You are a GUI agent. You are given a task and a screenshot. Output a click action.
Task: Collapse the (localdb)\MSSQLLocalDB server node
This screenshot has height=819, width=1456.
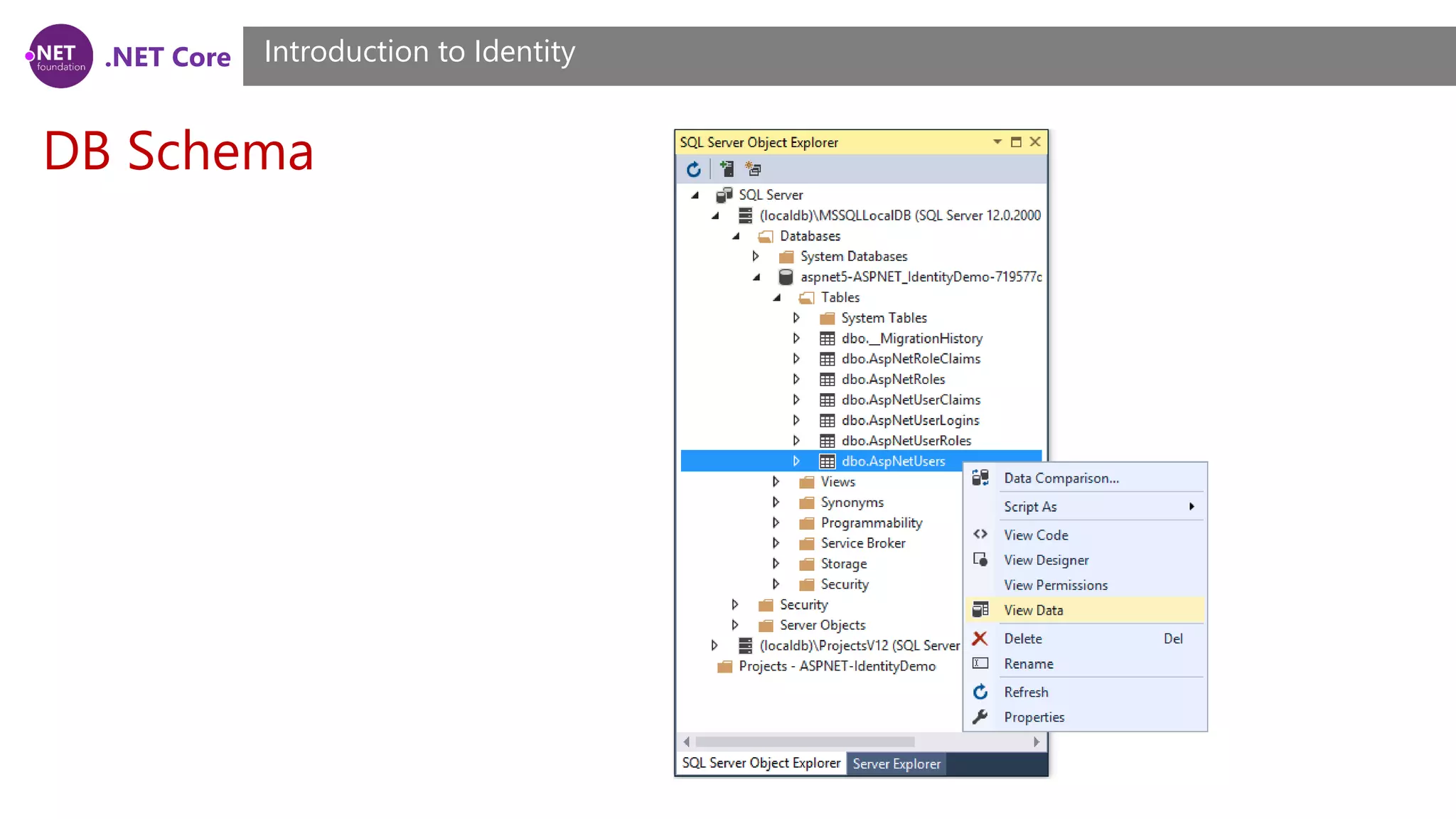click(x=716, y=215)
